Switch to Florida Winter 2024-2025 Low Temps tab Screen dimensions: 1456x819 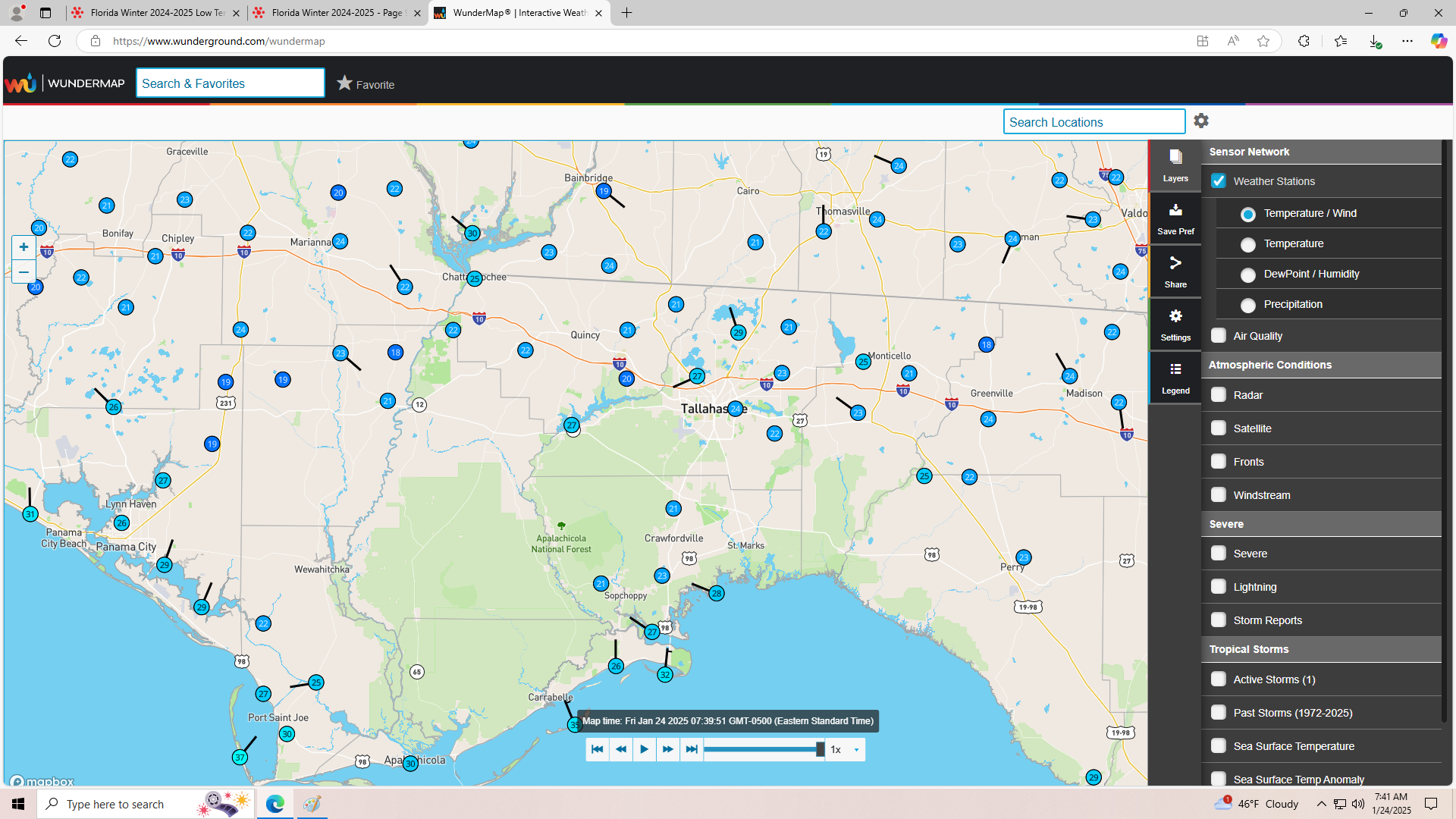tap(155, 13)
